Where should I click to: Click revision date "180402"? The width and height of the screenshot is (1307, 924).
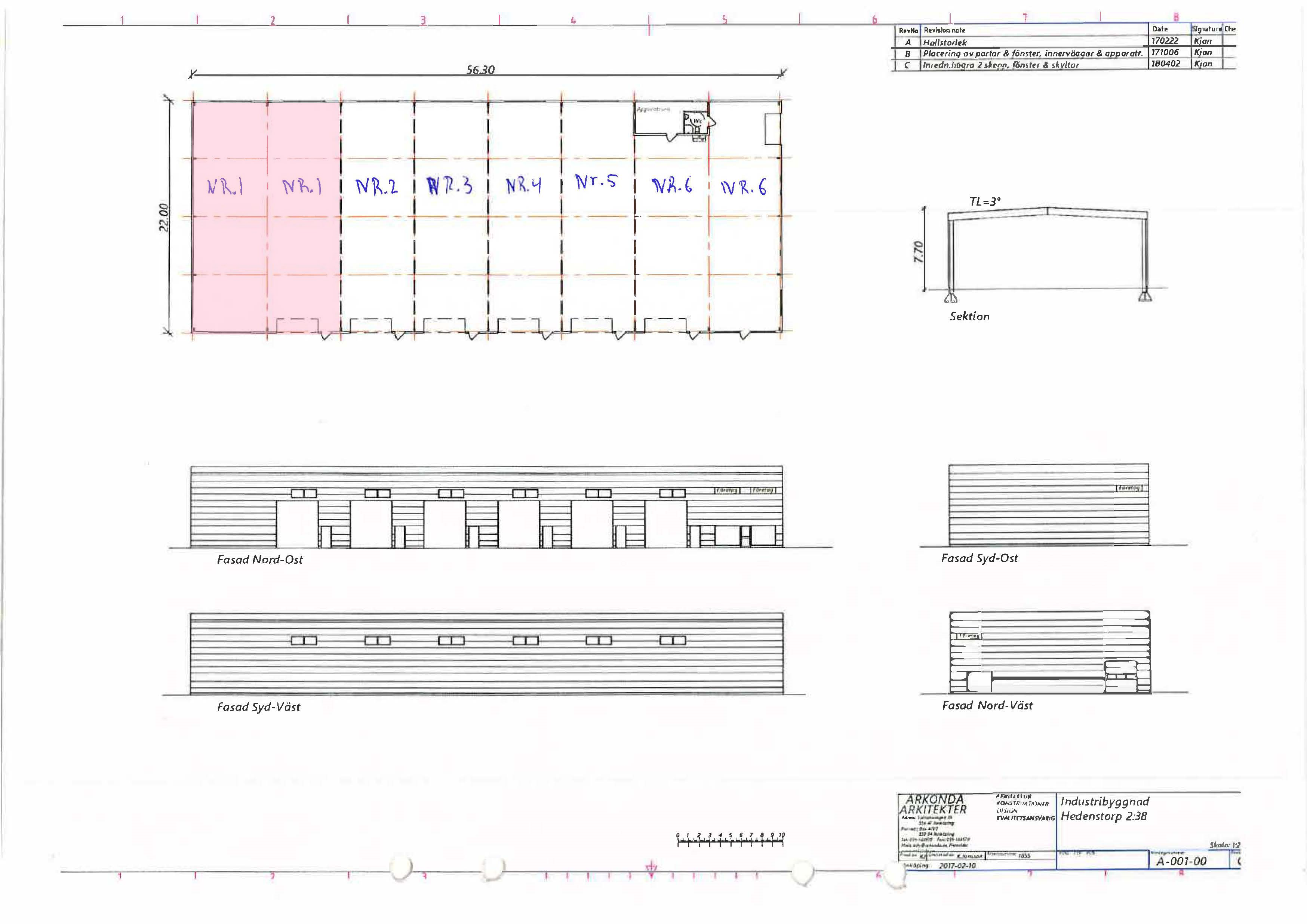(1165, 64)
